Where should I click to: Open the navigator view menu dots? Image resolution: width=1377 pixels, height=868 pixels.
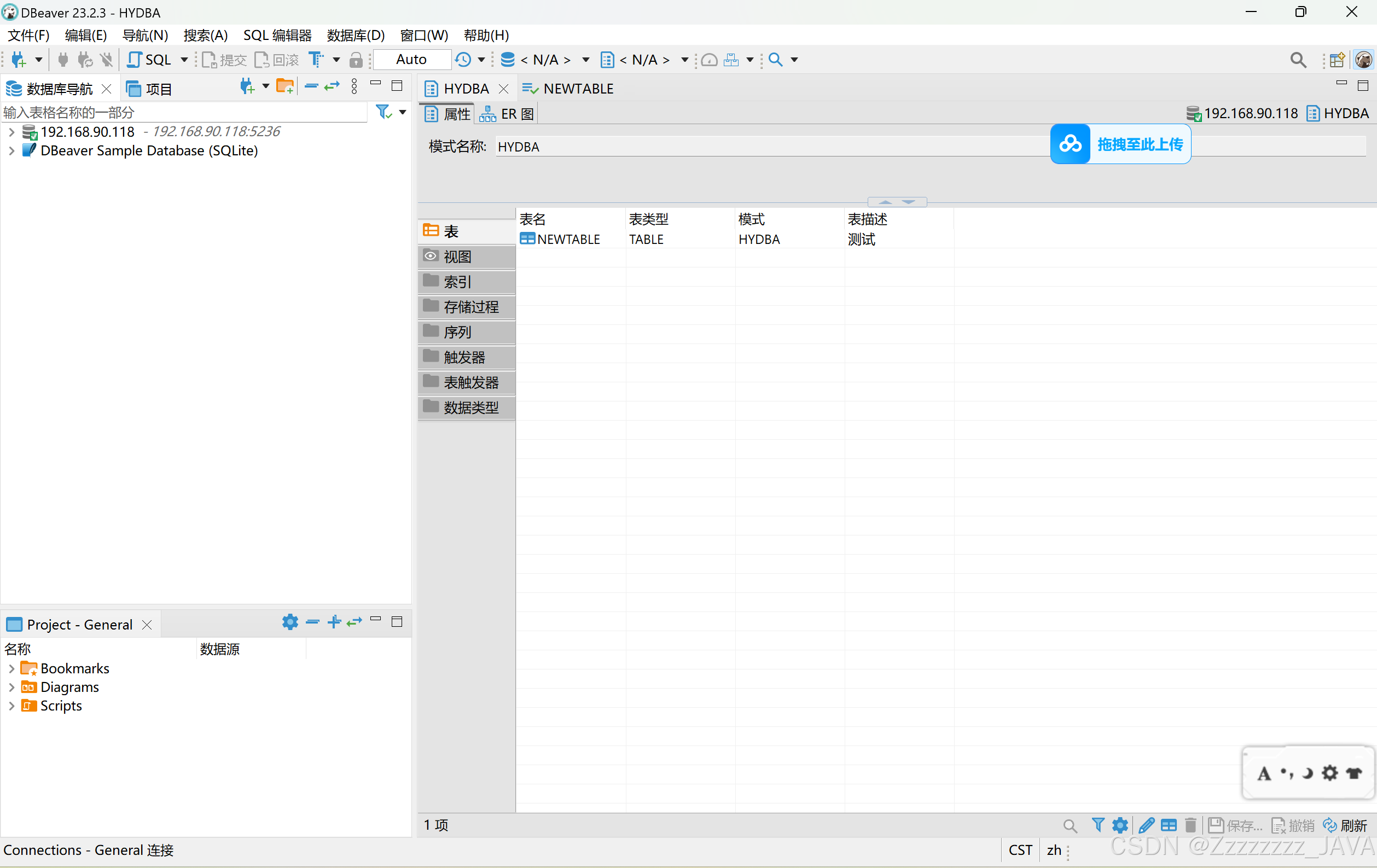pos(355,86)
